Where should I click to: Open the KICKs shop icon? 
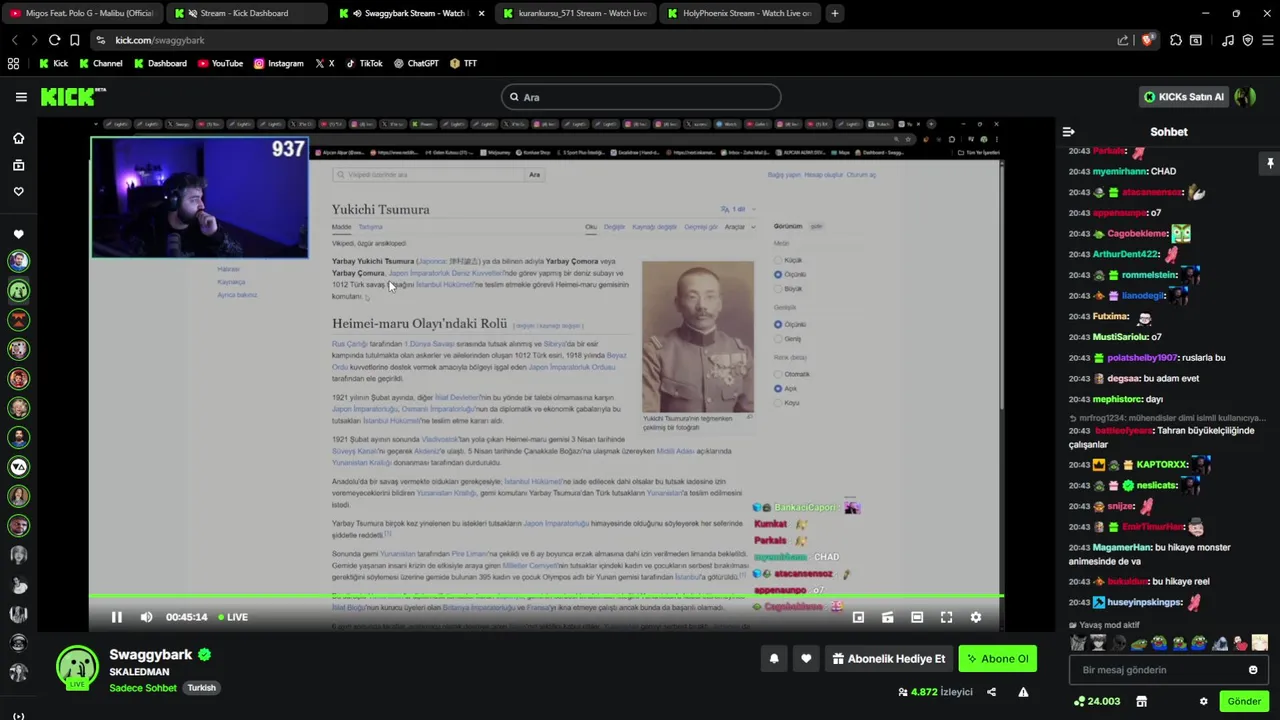tap(1141, 702)
